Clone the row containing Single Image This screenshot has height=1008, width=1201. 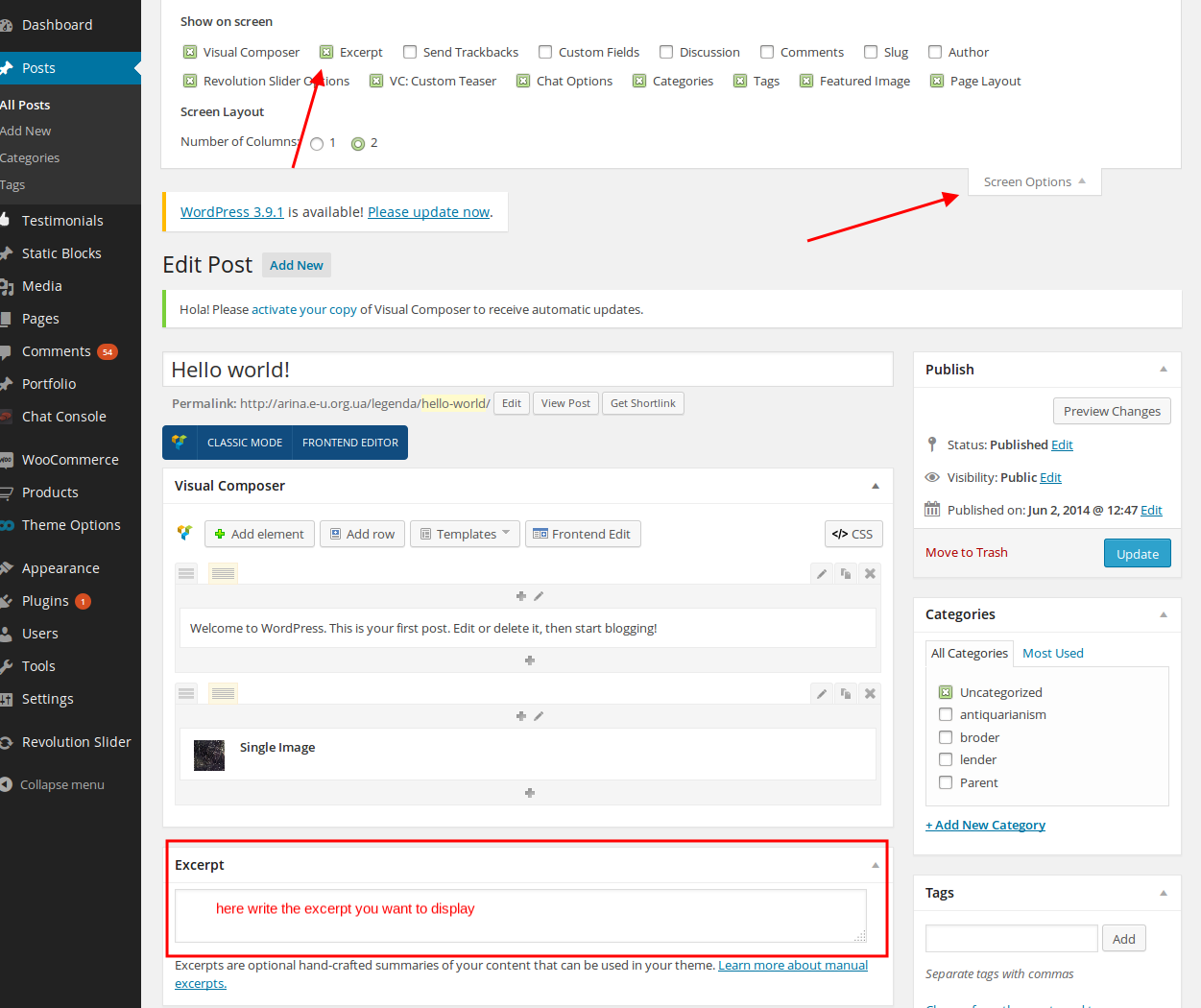846,693
